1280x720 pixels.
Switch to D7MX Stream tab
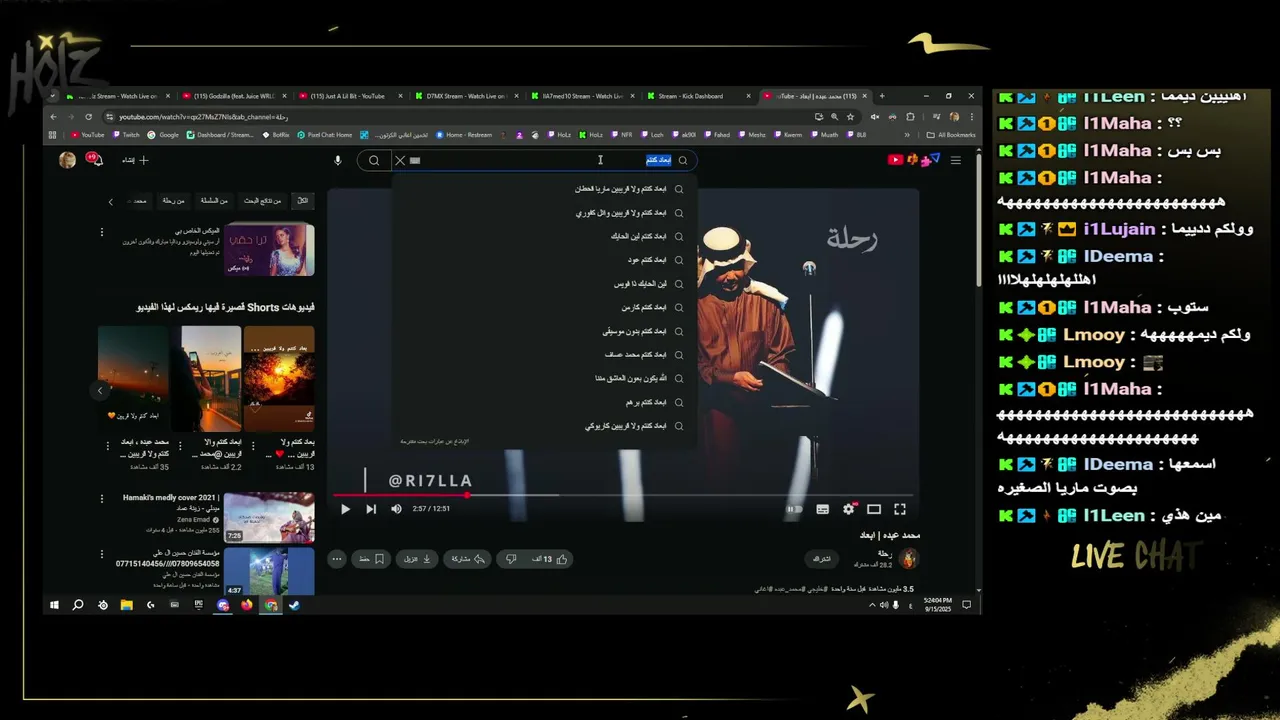click(466, 96)
